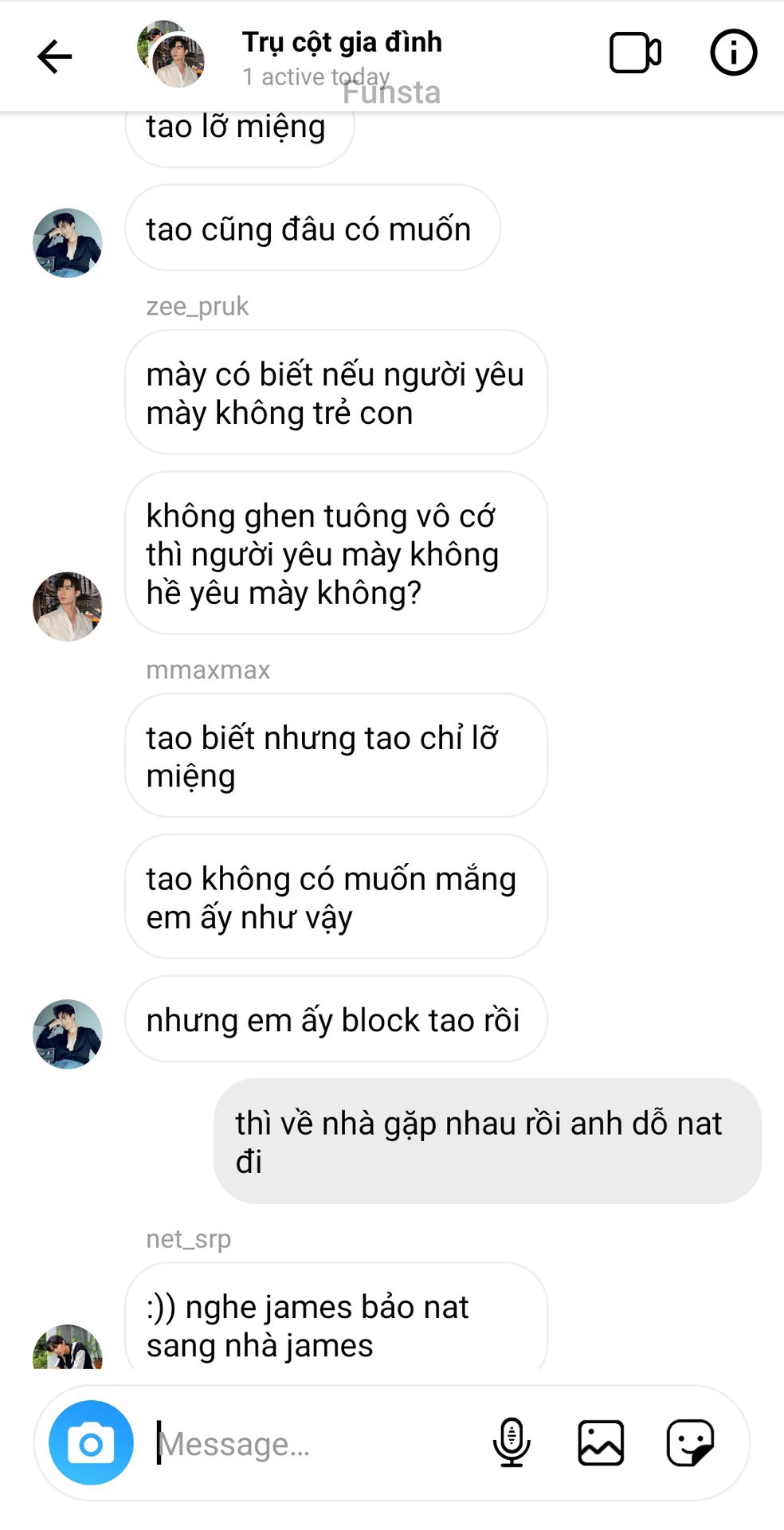Tap the group avatar in header

(x=171, y=54)
